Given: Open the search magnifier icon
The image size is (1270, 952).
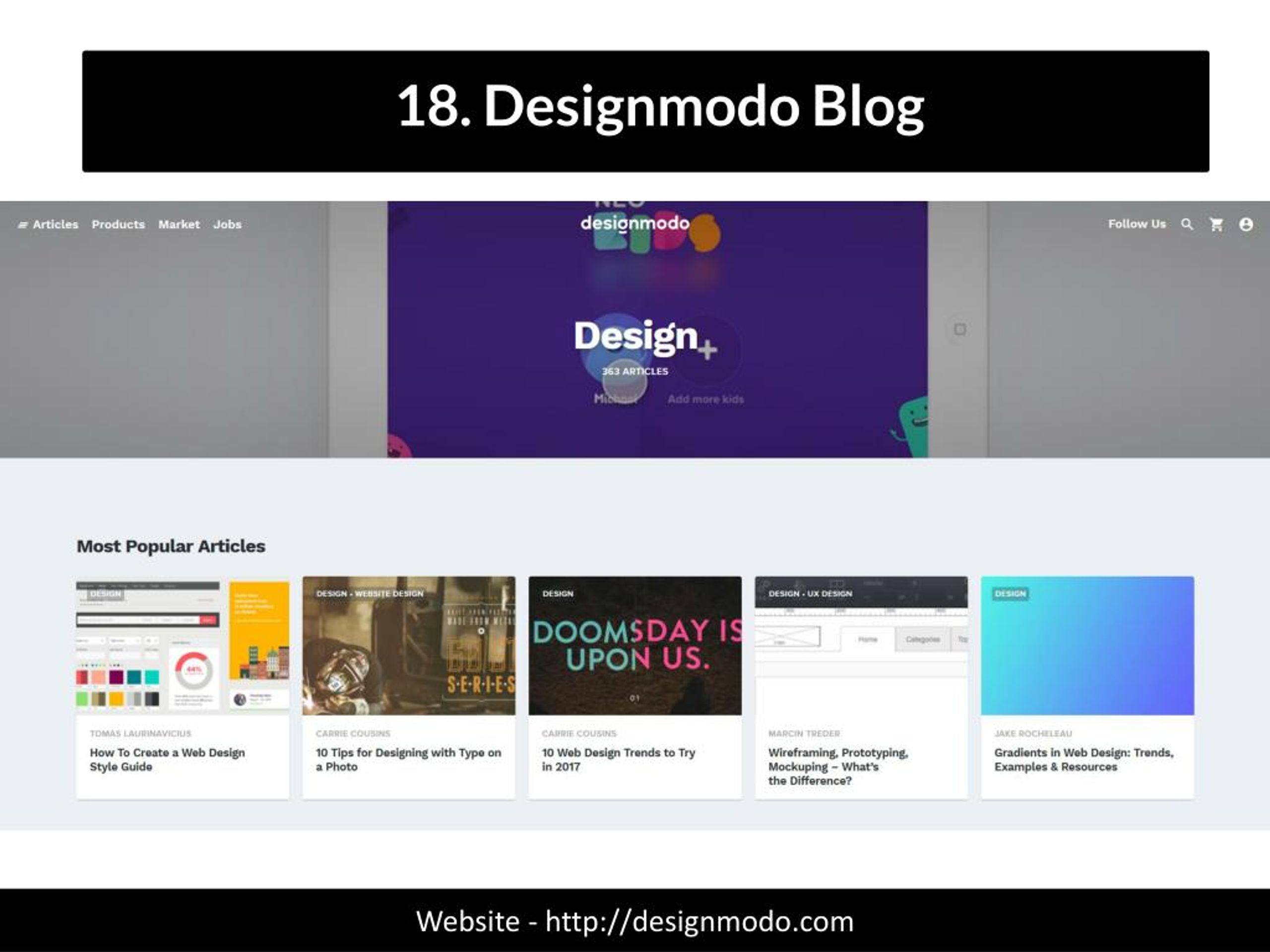Looking at the screenshot, I should pyautogui.click(x=1187, y=225).
